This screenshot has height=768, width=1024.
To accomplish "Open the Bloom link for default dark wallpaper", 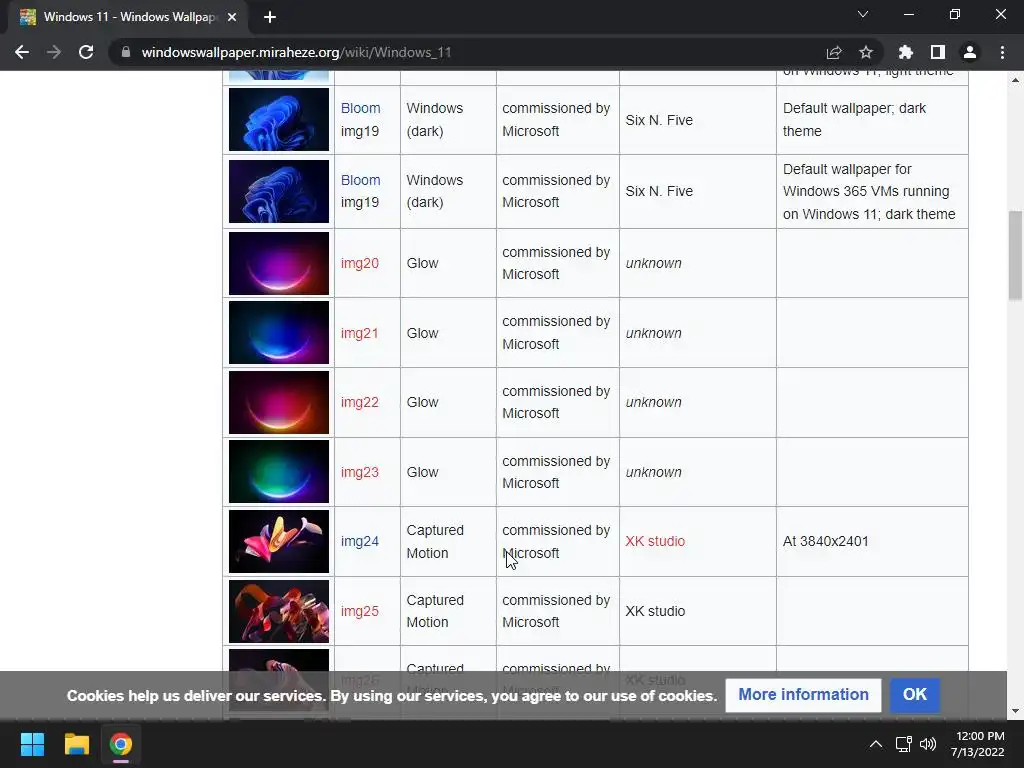I will coord(360,108).
